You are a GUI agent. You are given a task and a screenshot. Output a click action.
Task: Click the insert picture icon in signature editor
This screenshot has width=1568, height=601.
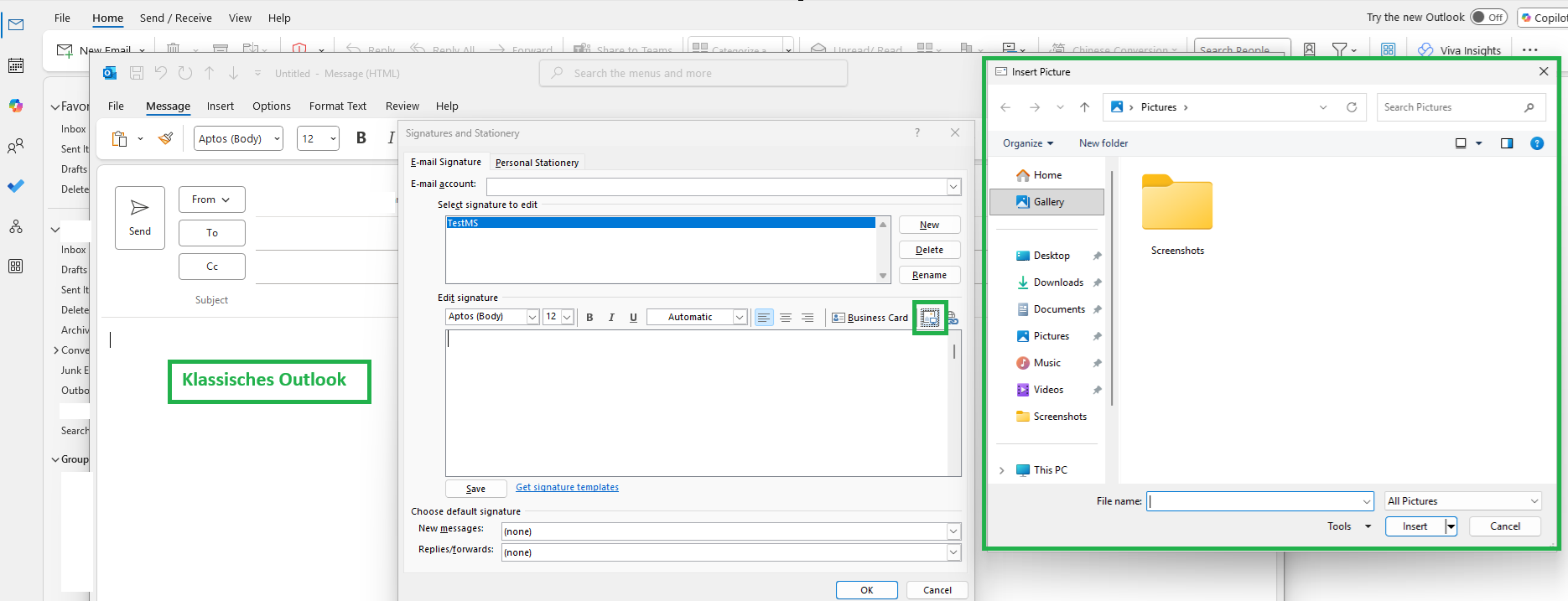pyautogui.click(x=930, y=318)
